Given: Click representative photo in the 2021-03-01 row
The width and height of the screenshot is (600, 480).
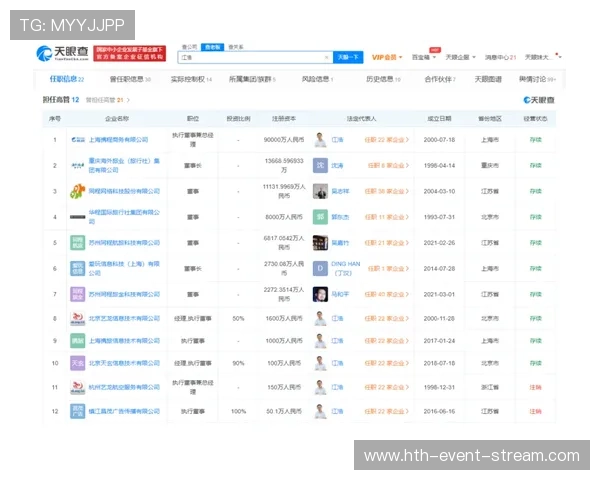Looking at the screenshot, I should point(320,294).
